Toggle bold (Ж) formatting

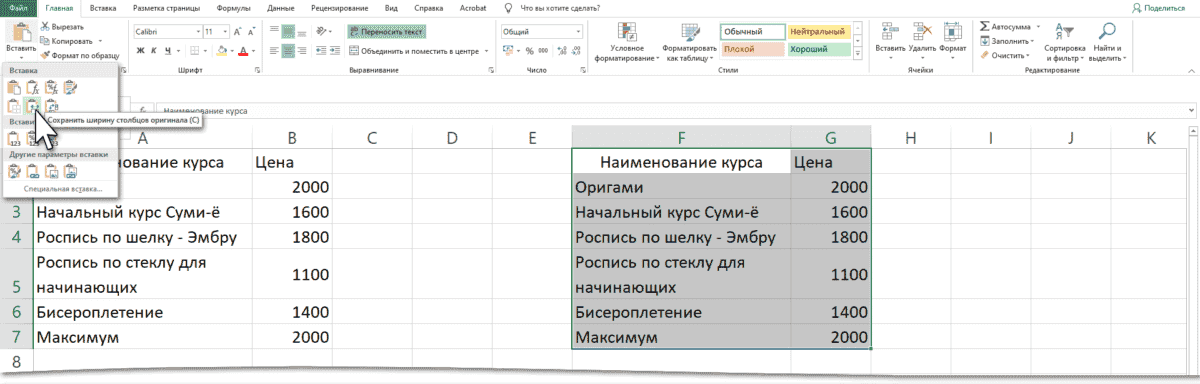[140, 51]
